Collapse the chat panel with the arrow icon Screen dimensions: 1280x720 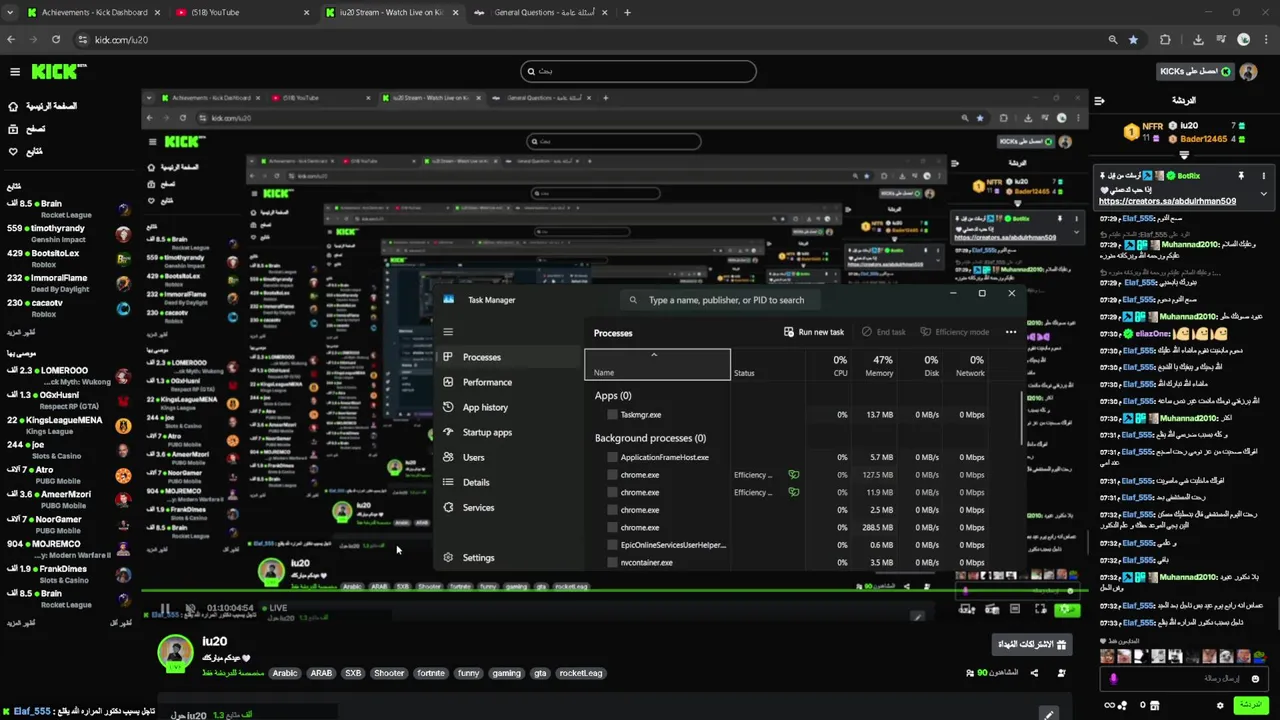pyautogui.click(x=1099, y=101)
